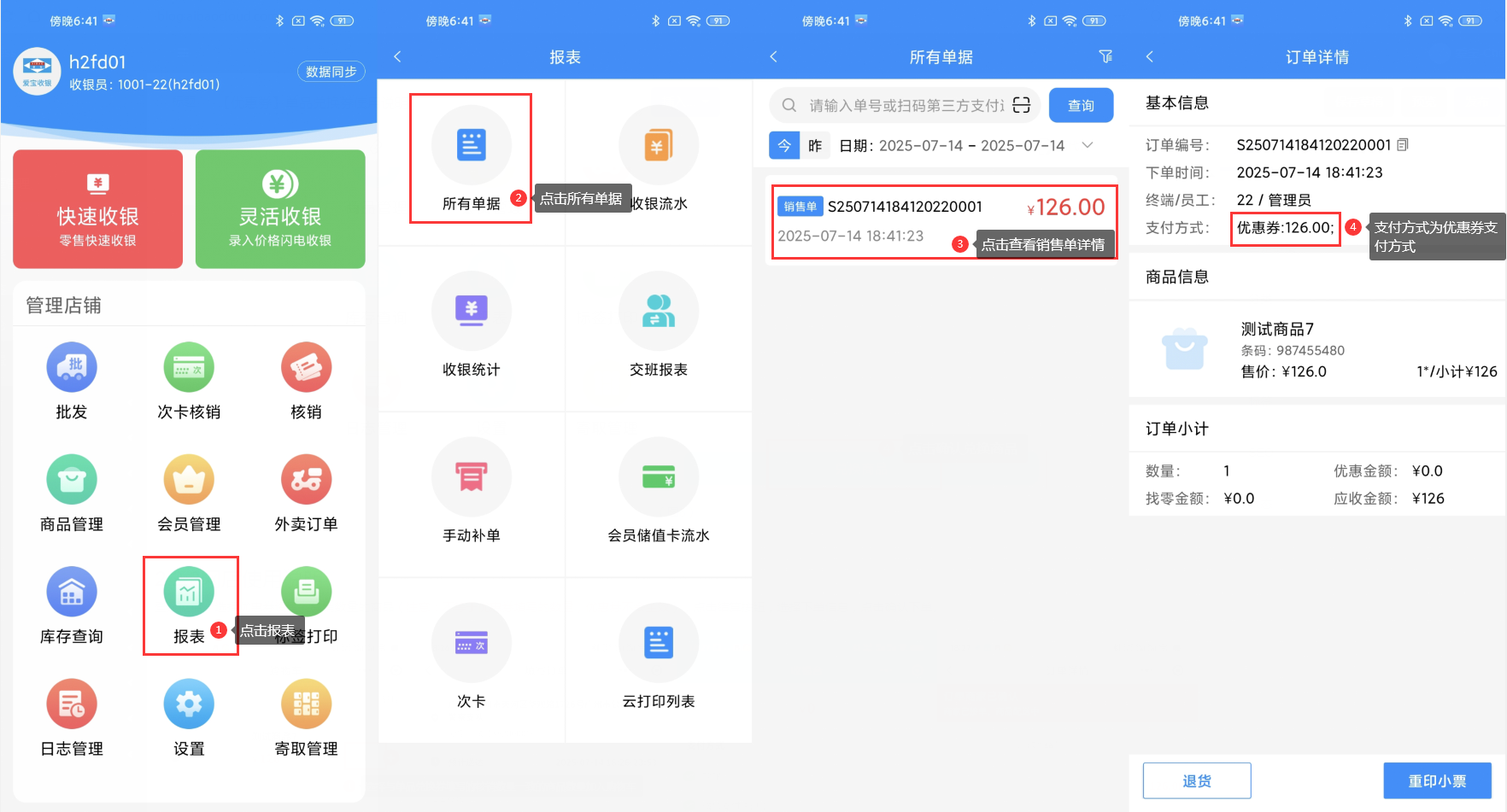
Task: Tap the 日志管理 log management icon
Action: point(72,704)
